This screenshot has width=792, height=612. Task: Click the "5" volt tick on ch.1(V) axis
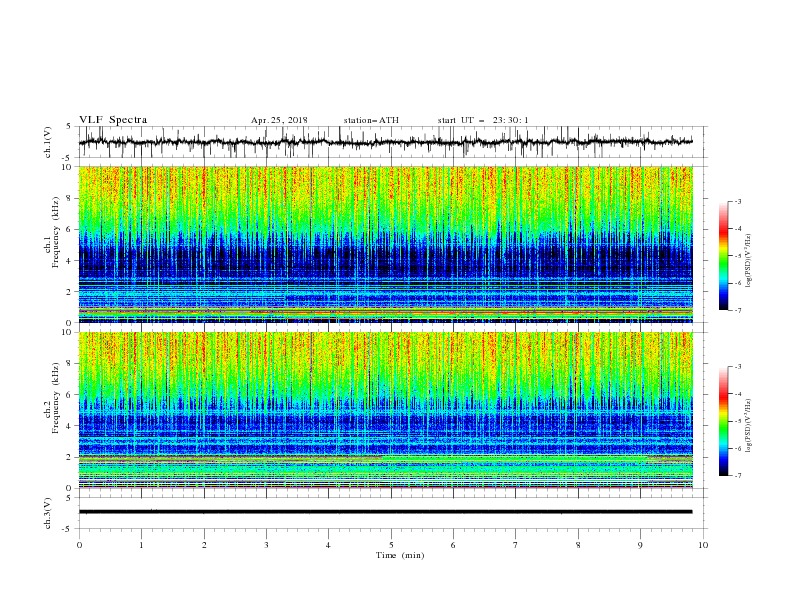tap(70, 127)
